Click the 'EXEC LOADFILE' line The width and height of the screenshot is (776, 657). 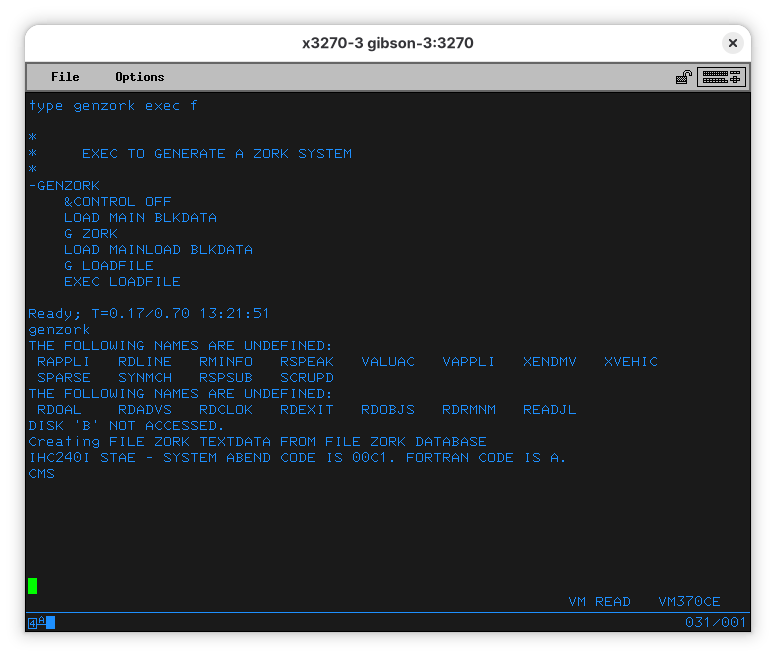point(122,282)
